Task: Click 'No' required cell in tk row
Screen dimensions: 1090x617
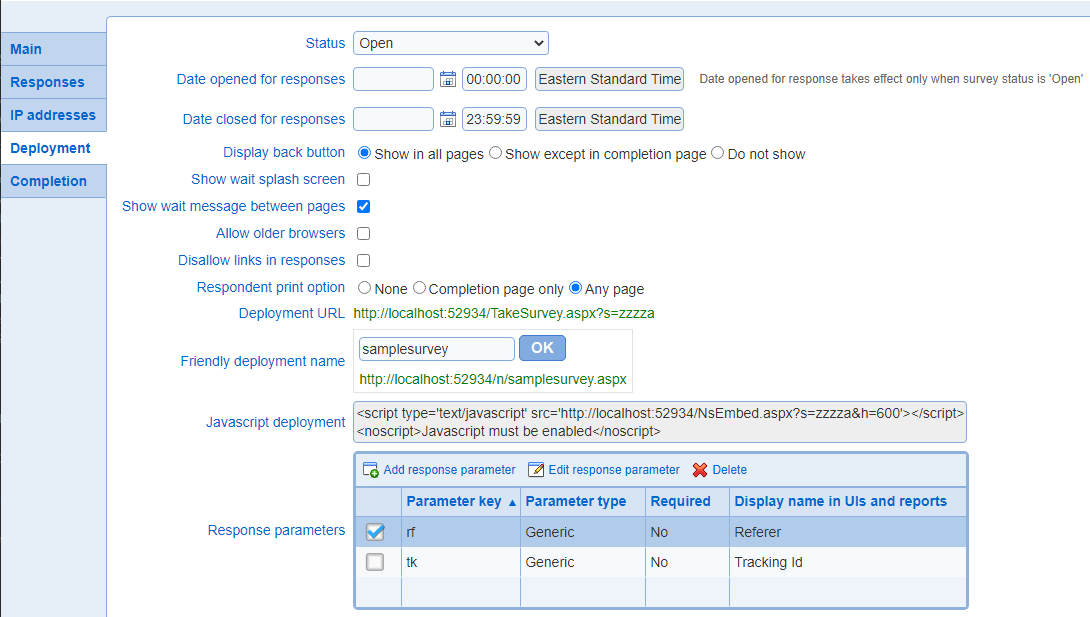Action: click(688, 562)
